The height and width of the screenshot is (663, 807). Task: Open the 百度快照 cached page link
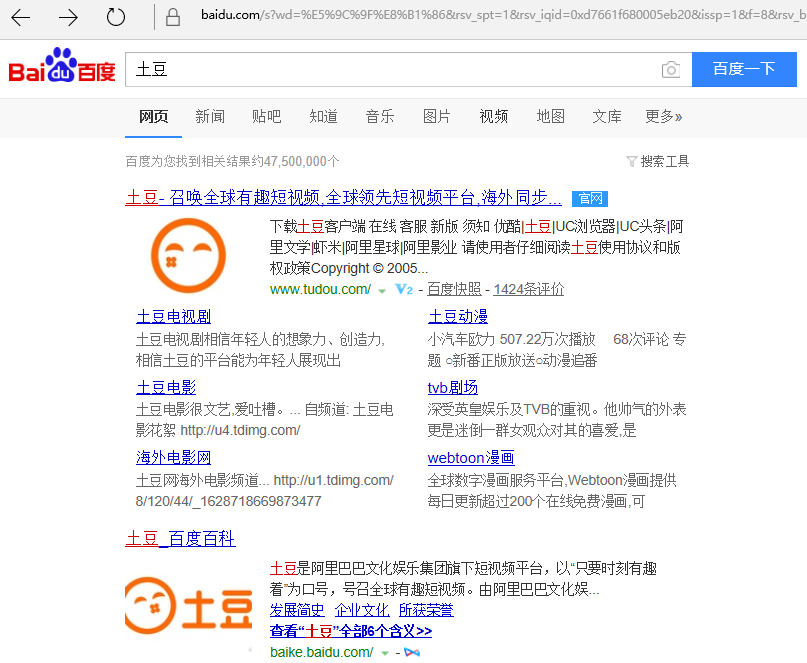pyautogui.click(x=454, y=289)
